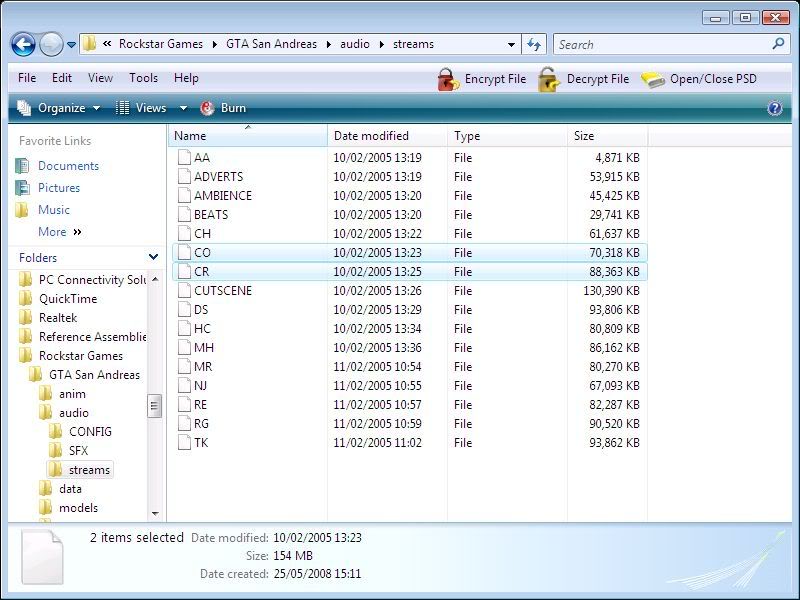
Task: Expand breadcrumb arrow after Rockstar Games
Action: tap(214, 44)
